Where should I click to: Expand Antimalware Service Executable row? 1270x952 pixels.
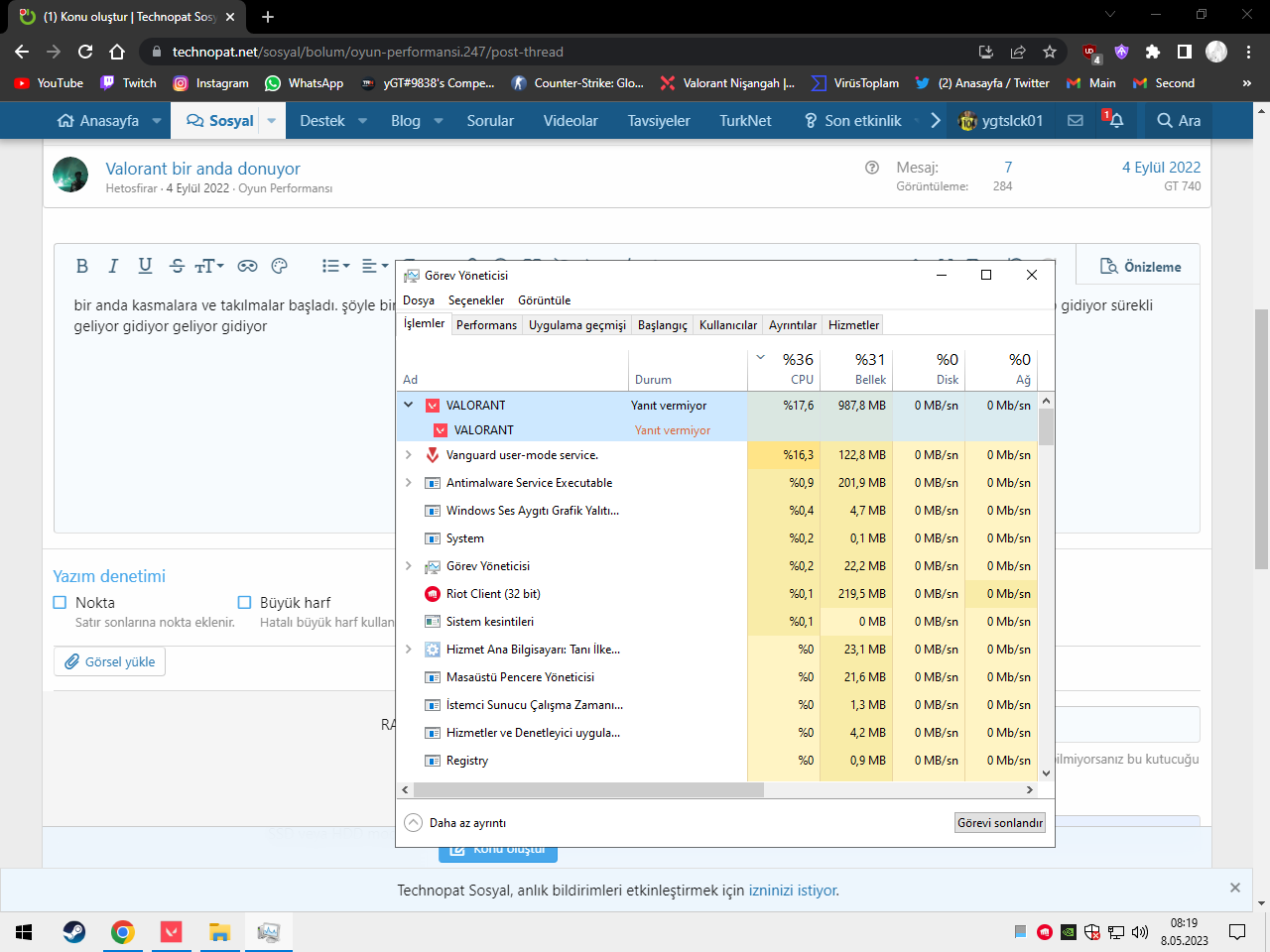[x=408, y=483]
